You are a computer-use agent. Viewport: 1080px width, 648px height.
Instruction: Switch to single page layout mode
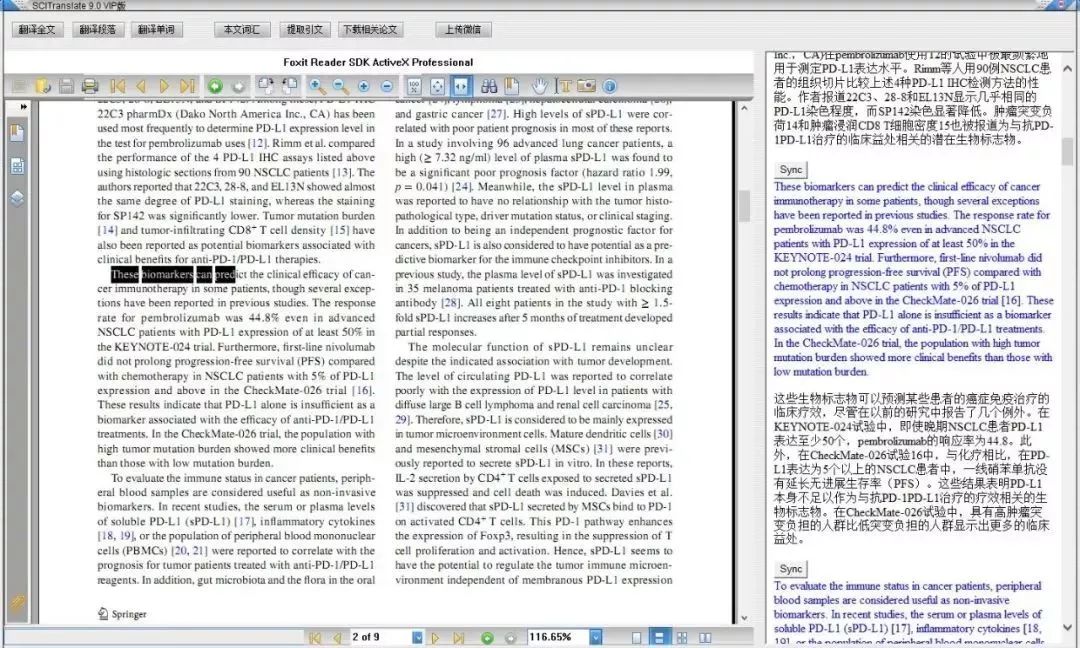[x=636, y=638]
